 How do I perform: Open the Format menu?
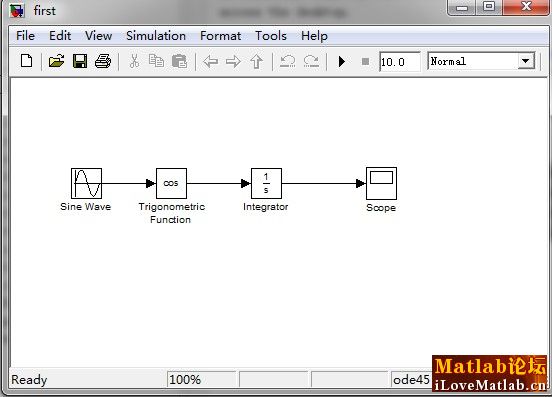[x=220, y=36]
